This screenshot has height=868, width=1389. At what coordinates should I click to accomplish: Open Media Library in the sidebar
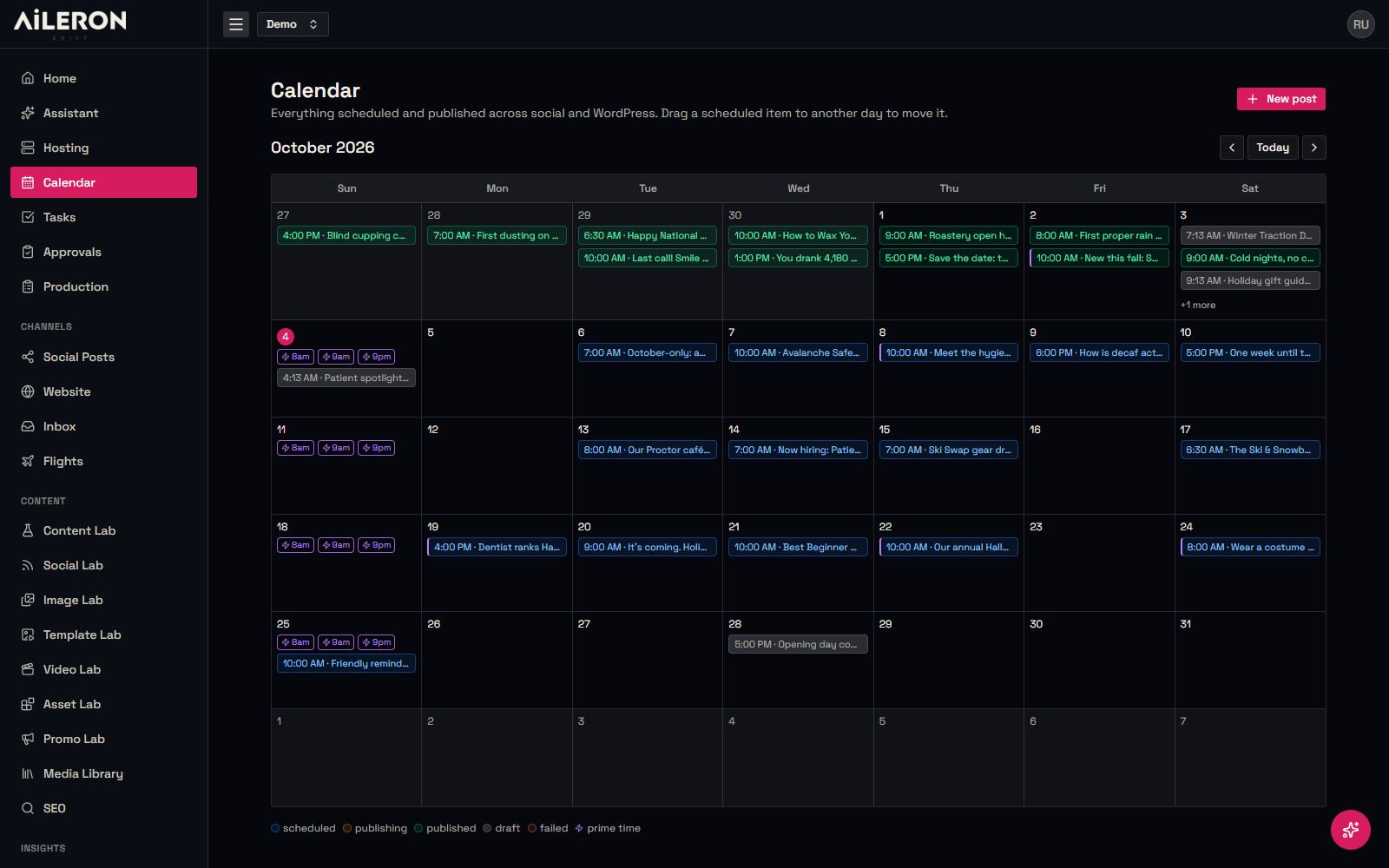click(103, 773)
